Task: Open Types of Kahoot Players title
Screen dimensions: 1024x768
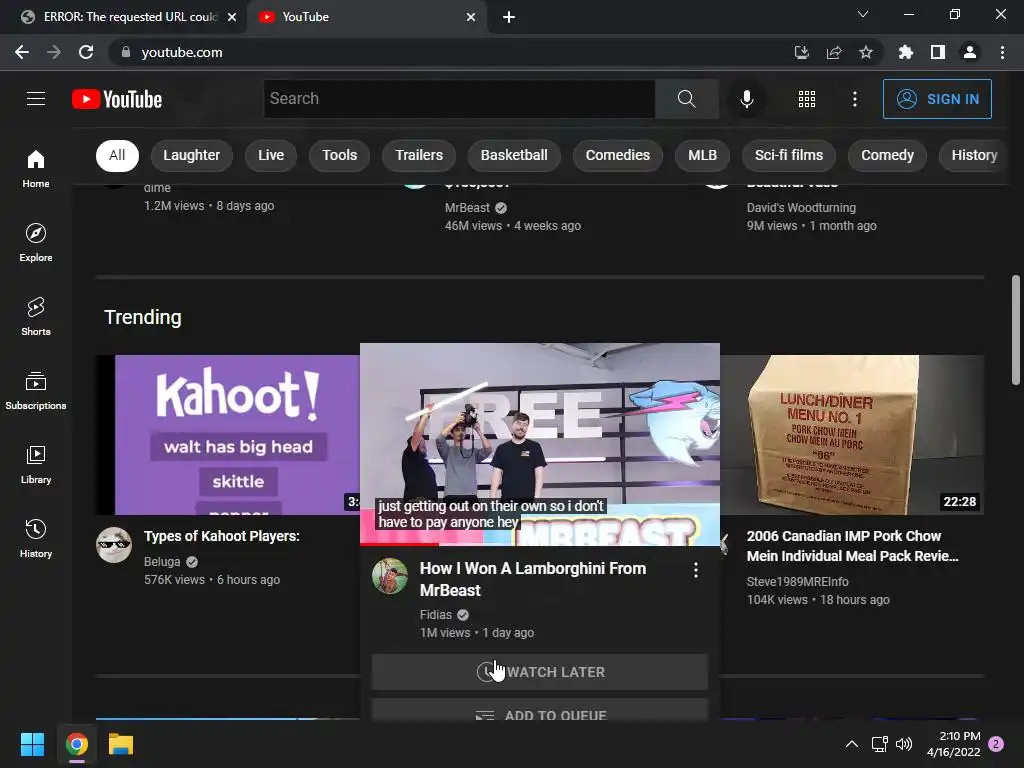Action: tap(221, 536)
